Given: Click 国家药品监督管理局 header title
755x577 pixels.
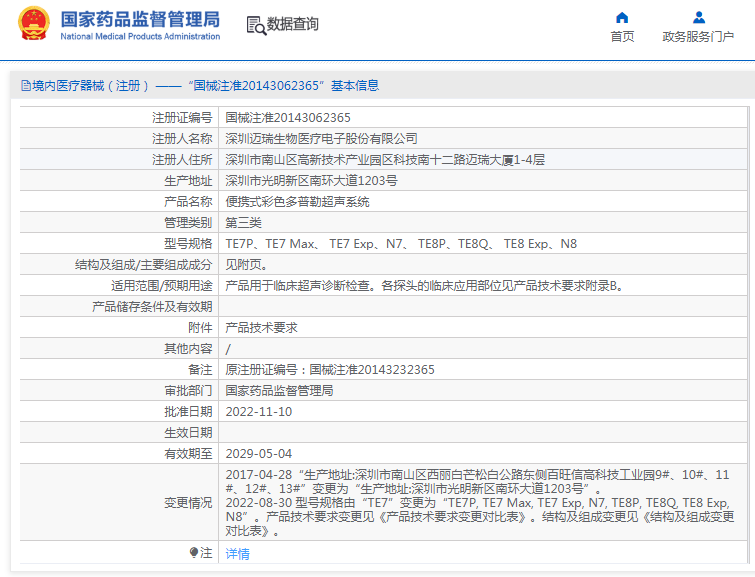Looking at the screenshot, I should 140,20.
